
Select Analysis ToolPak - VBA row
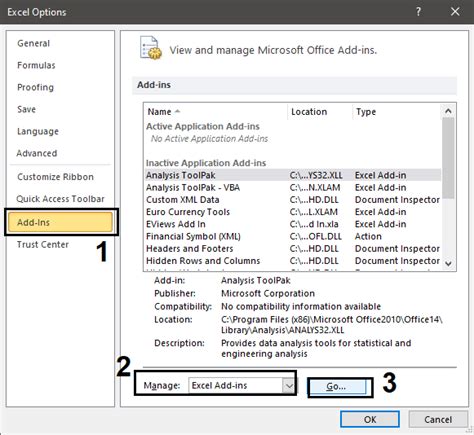293,188
